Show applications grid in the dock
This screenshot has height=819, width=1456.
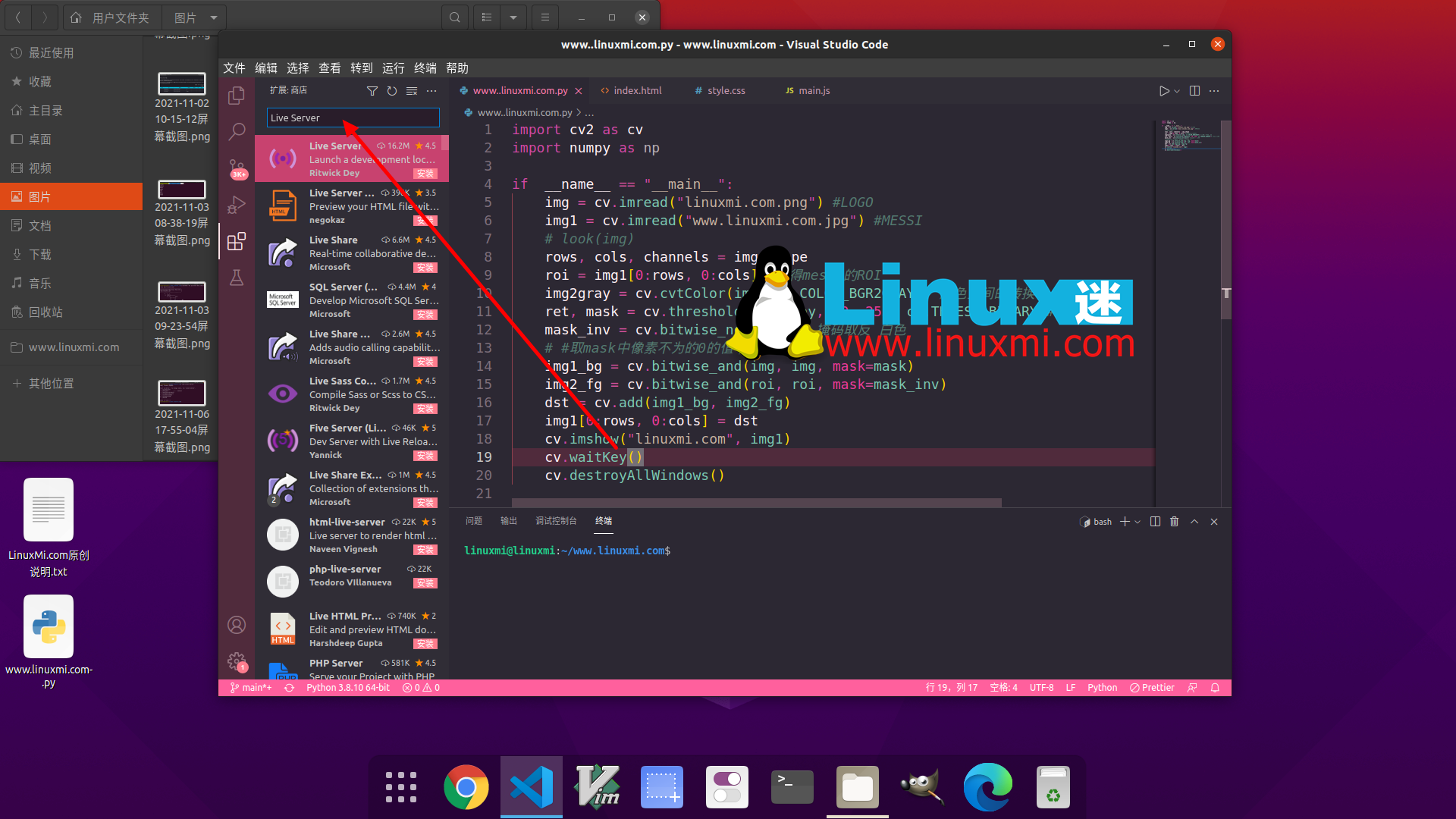401,787
